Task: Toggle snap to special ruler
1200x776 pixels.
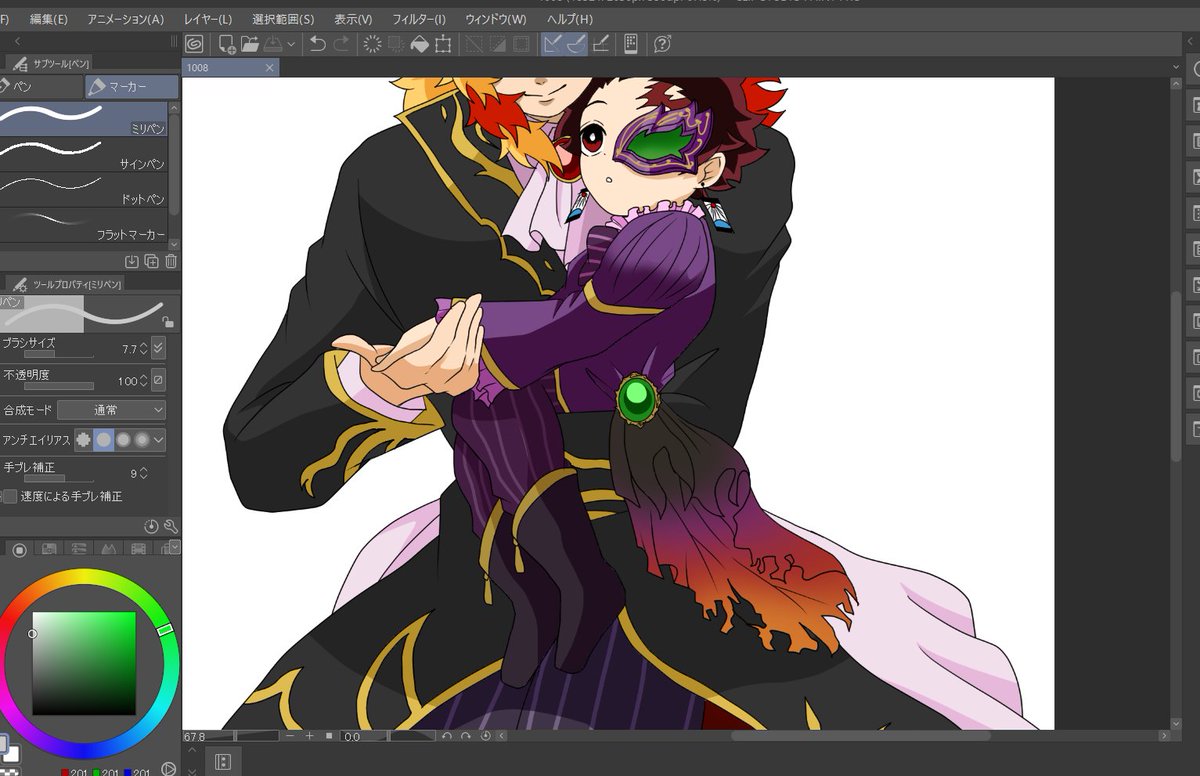Action: click(x=576, y=44)
